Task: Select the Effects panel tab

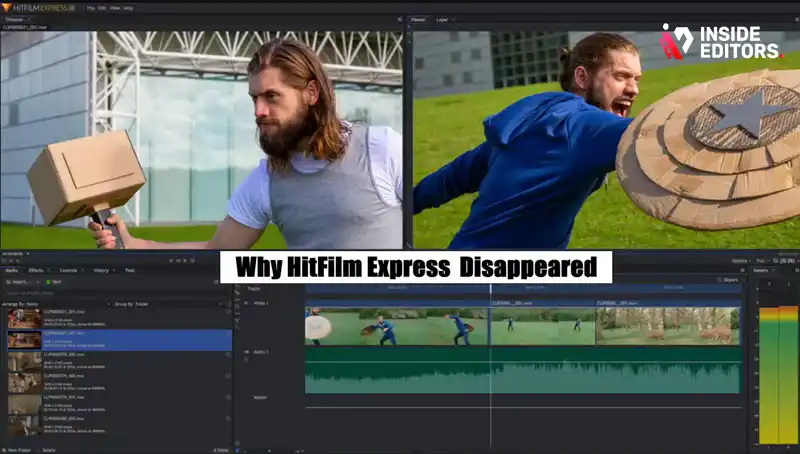Action: tap(36, 270)
